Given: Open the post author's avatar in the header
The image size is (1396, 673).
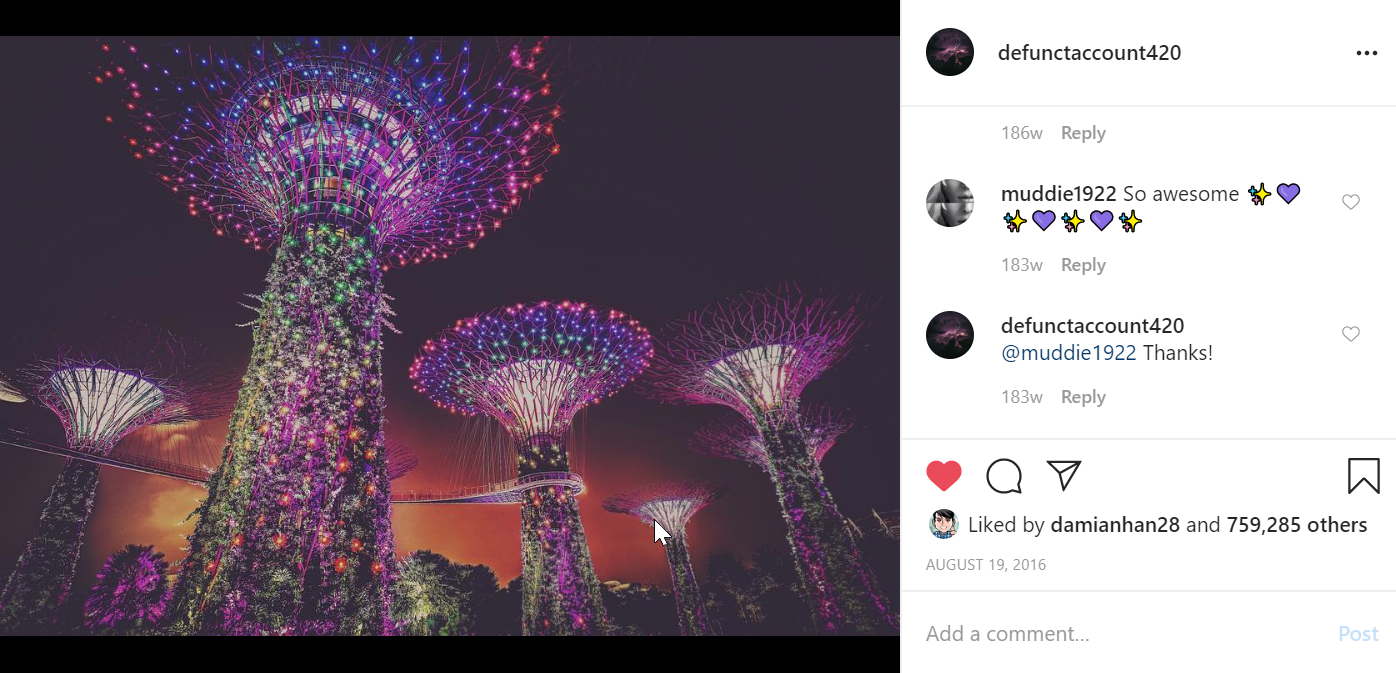Looking at the screenshot, I should [950, 53].
